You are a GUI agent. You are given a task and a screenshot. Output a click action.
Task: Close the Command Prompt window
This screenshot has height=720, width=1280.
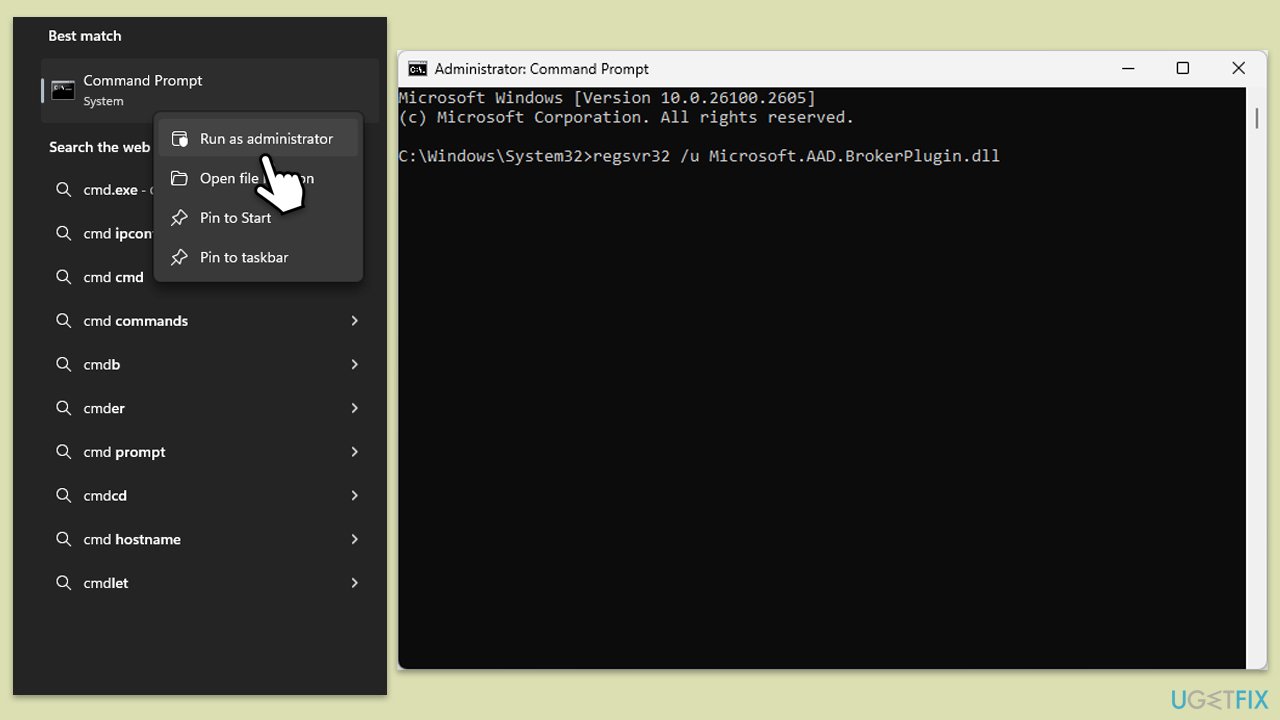[x=1239, y=69]
